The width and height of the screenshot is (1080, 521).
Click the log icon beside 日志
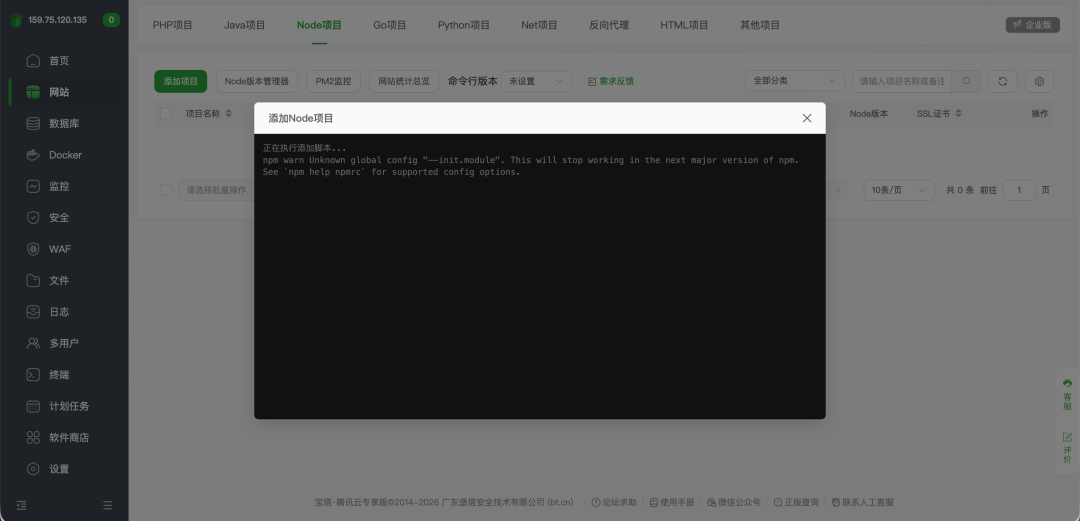coord(33,311)
